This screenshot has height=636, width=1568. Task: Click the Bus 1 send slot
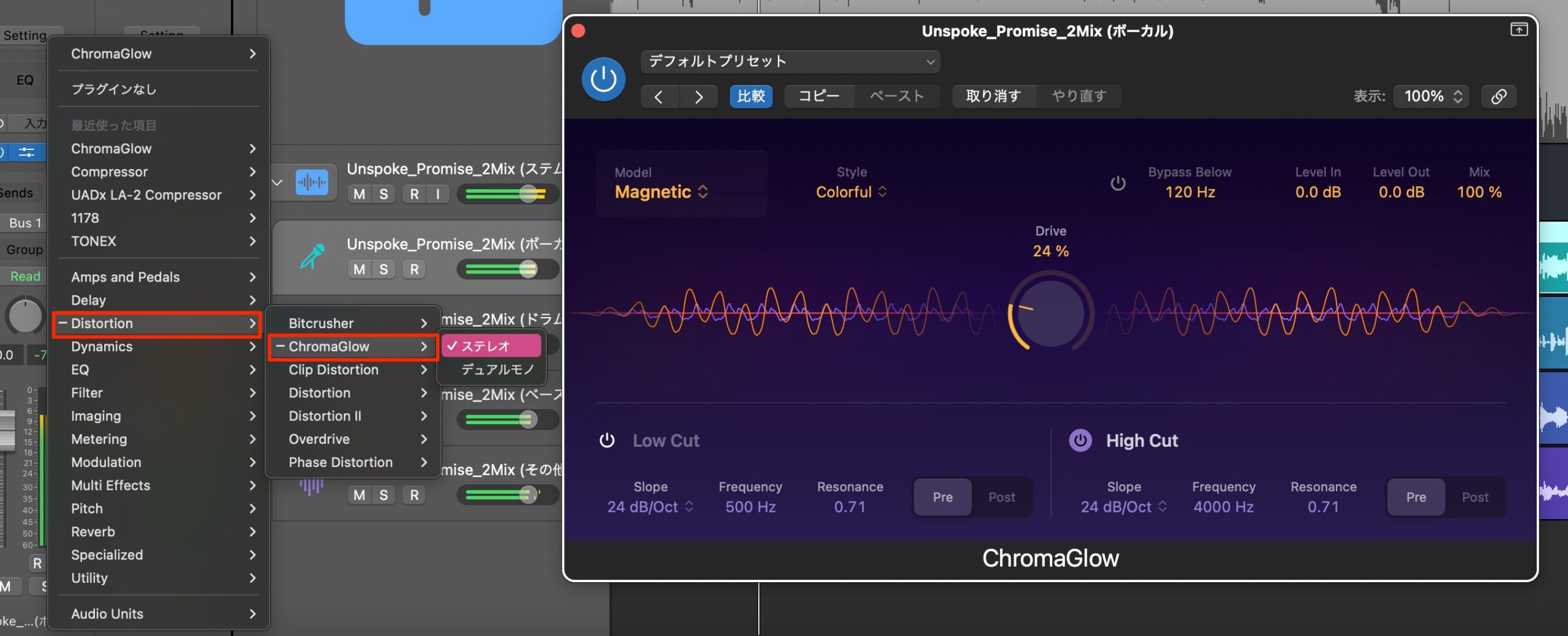(25, 223)
